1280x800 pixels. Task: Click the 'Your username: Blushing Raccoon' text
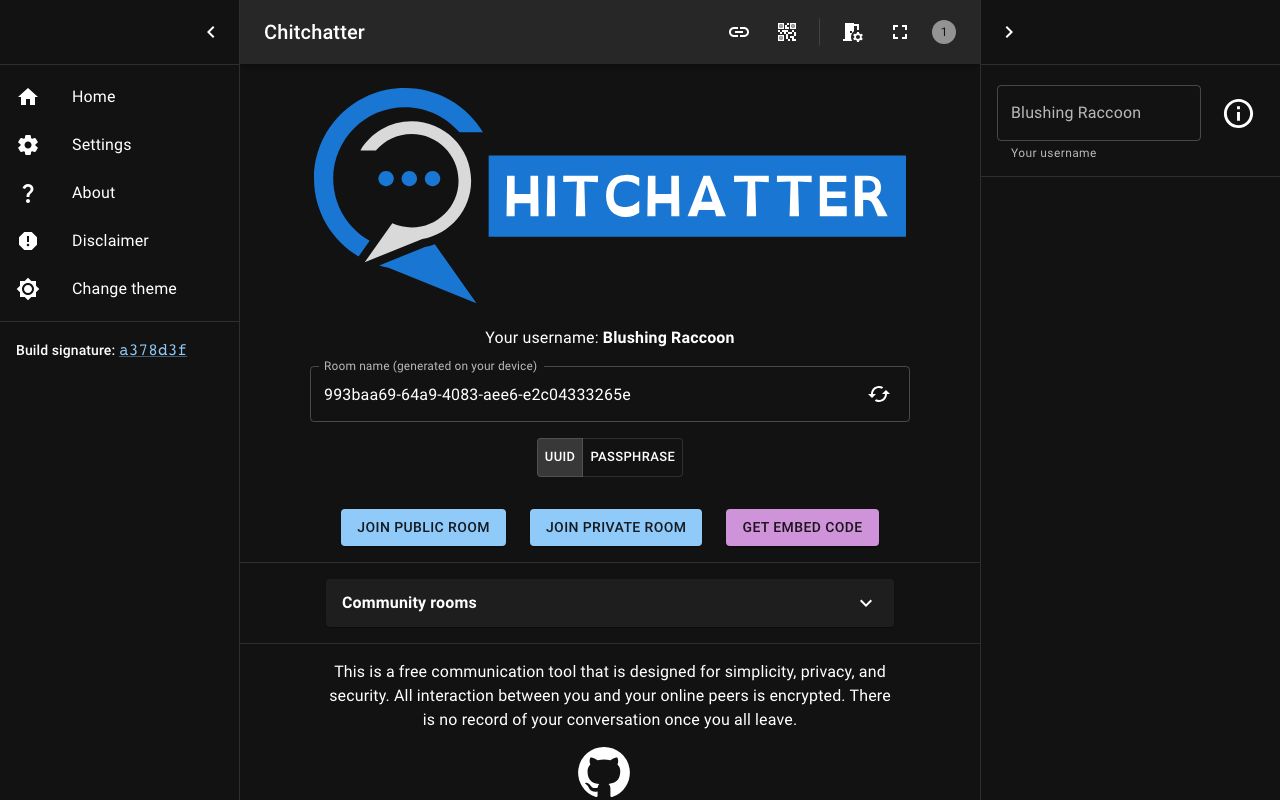coord(610,338)
